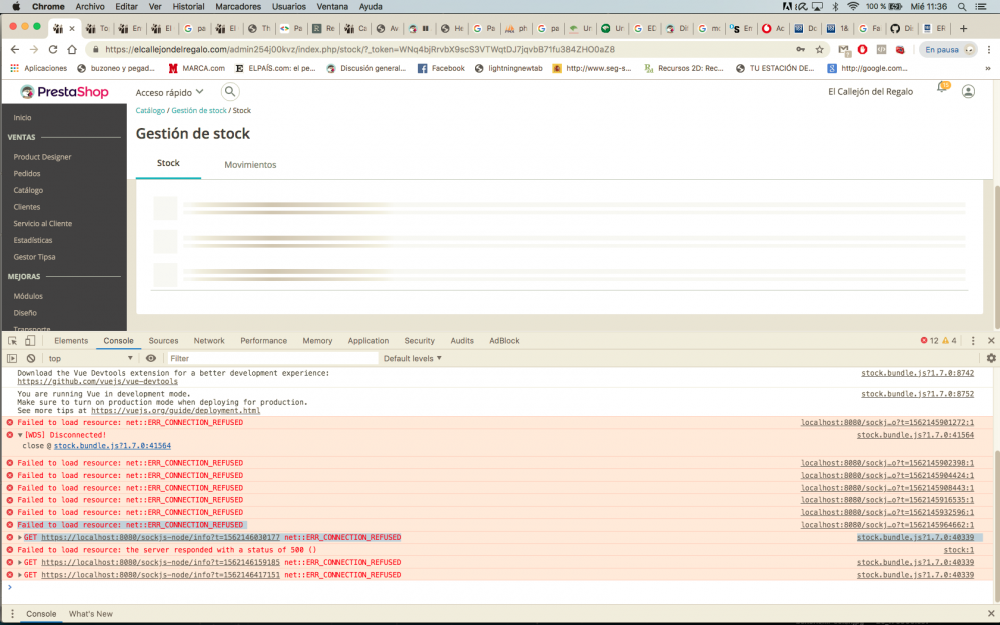The width and height of the screenshot is (1000, 625).
Task: Click the yellow warning count badge
Action: (x=950, y=341)
